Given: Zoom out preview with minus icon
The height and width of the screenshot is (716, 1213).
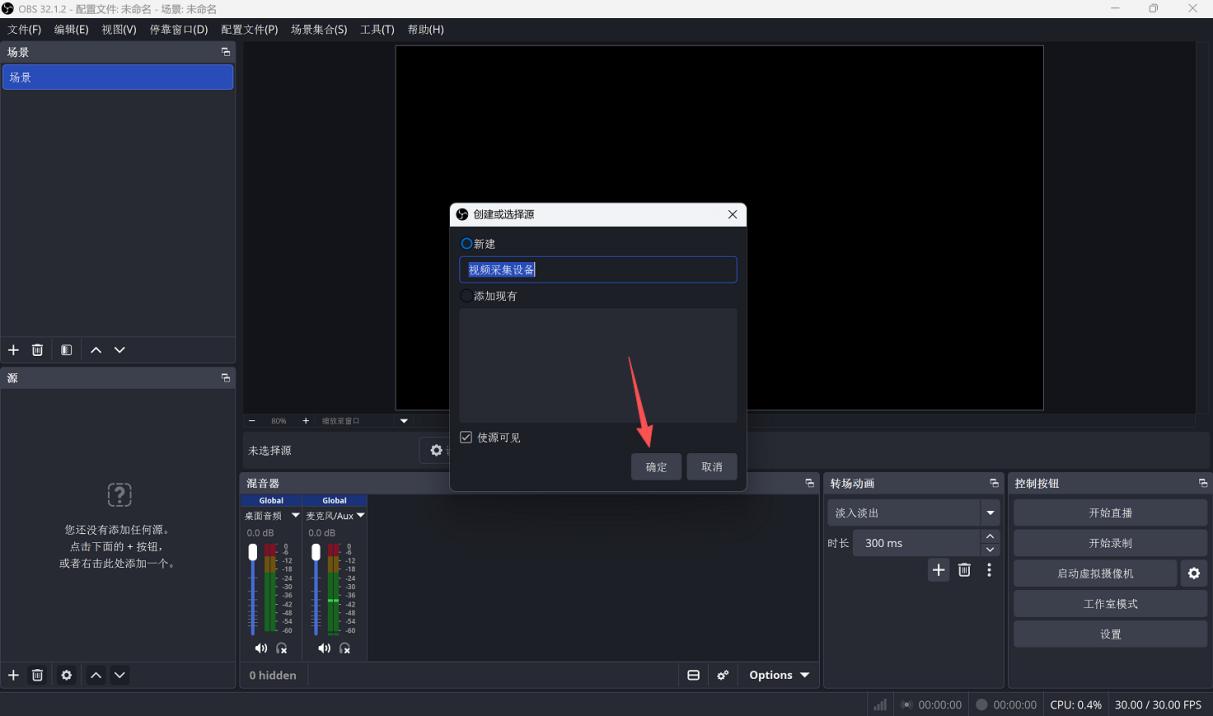Looking at the screenshot, I should tap(252, 421).
